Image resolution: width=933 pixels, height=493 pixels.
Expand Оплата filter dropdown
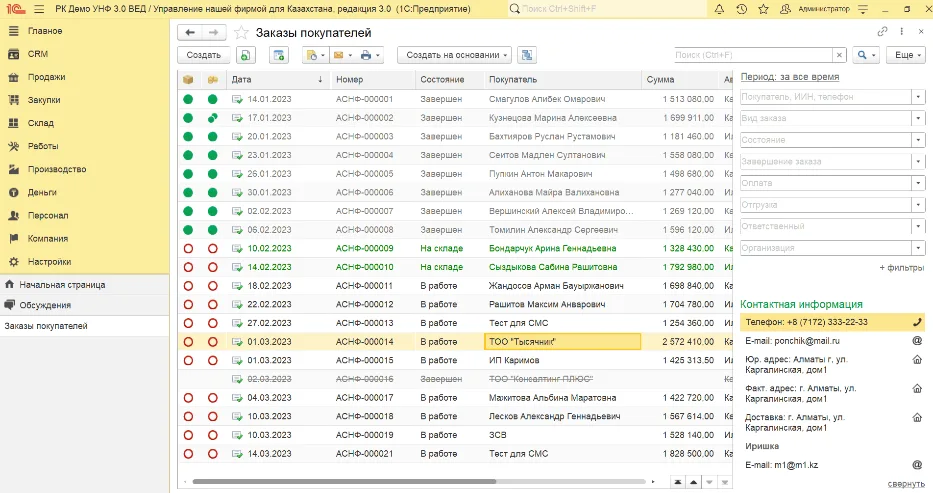tap(918, 183)
